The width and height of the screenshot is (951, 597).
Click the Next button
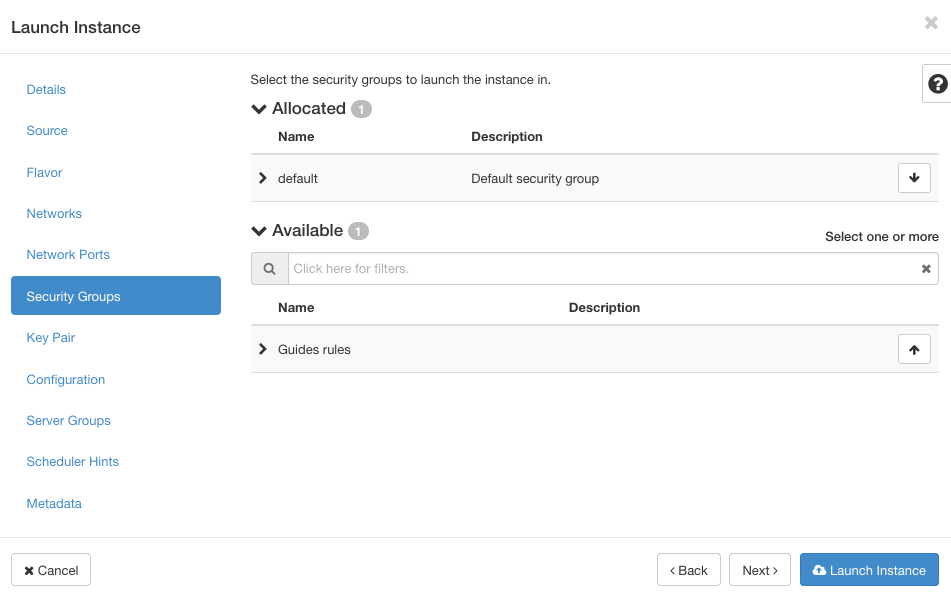759,570
